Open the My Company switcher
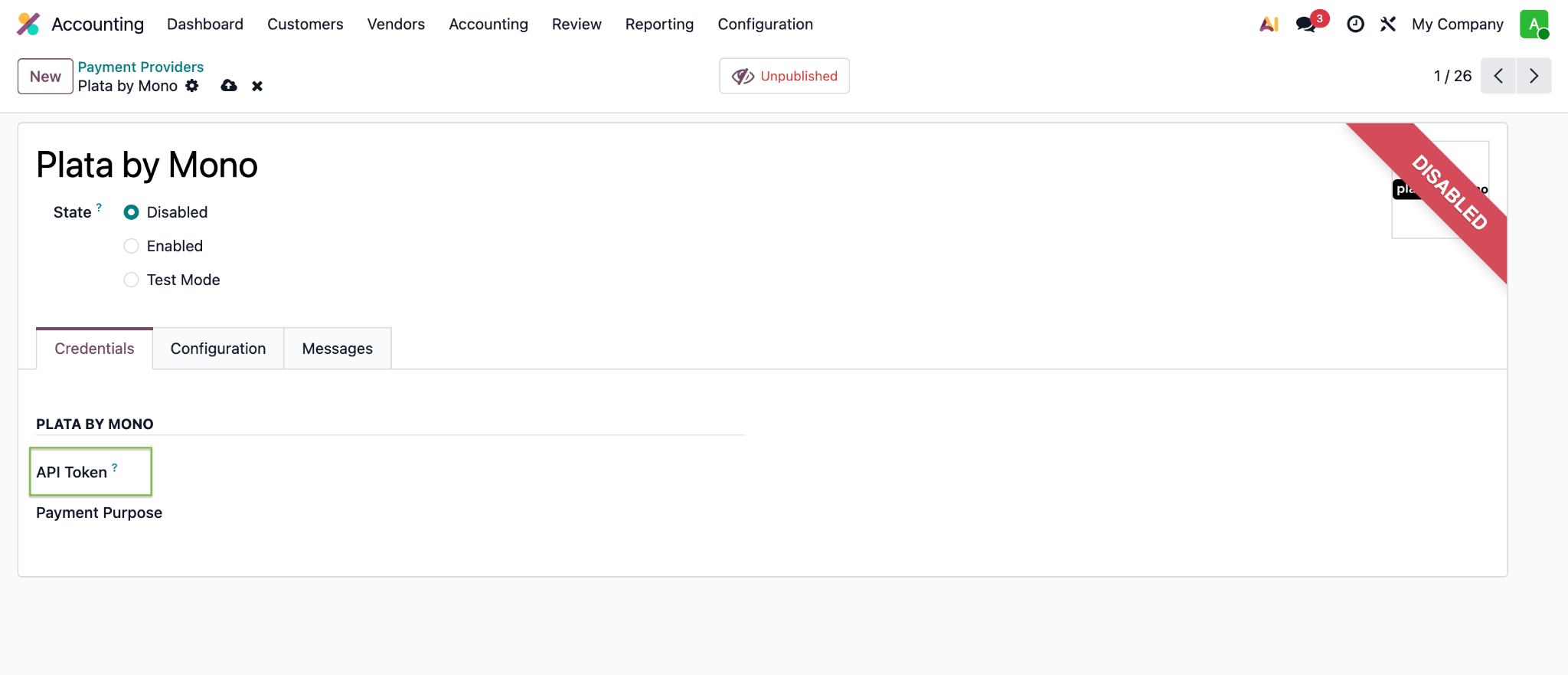 (x=1457, y=25)
